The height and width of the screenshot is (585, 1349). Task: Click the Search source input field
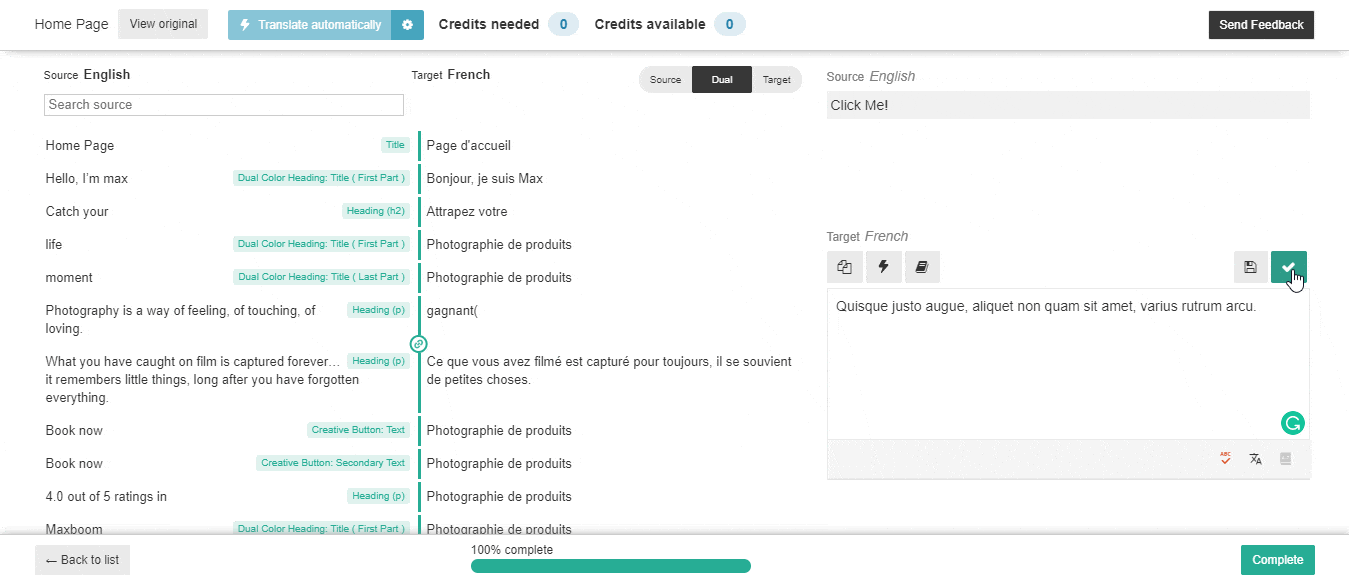click(x=223, y=105)
